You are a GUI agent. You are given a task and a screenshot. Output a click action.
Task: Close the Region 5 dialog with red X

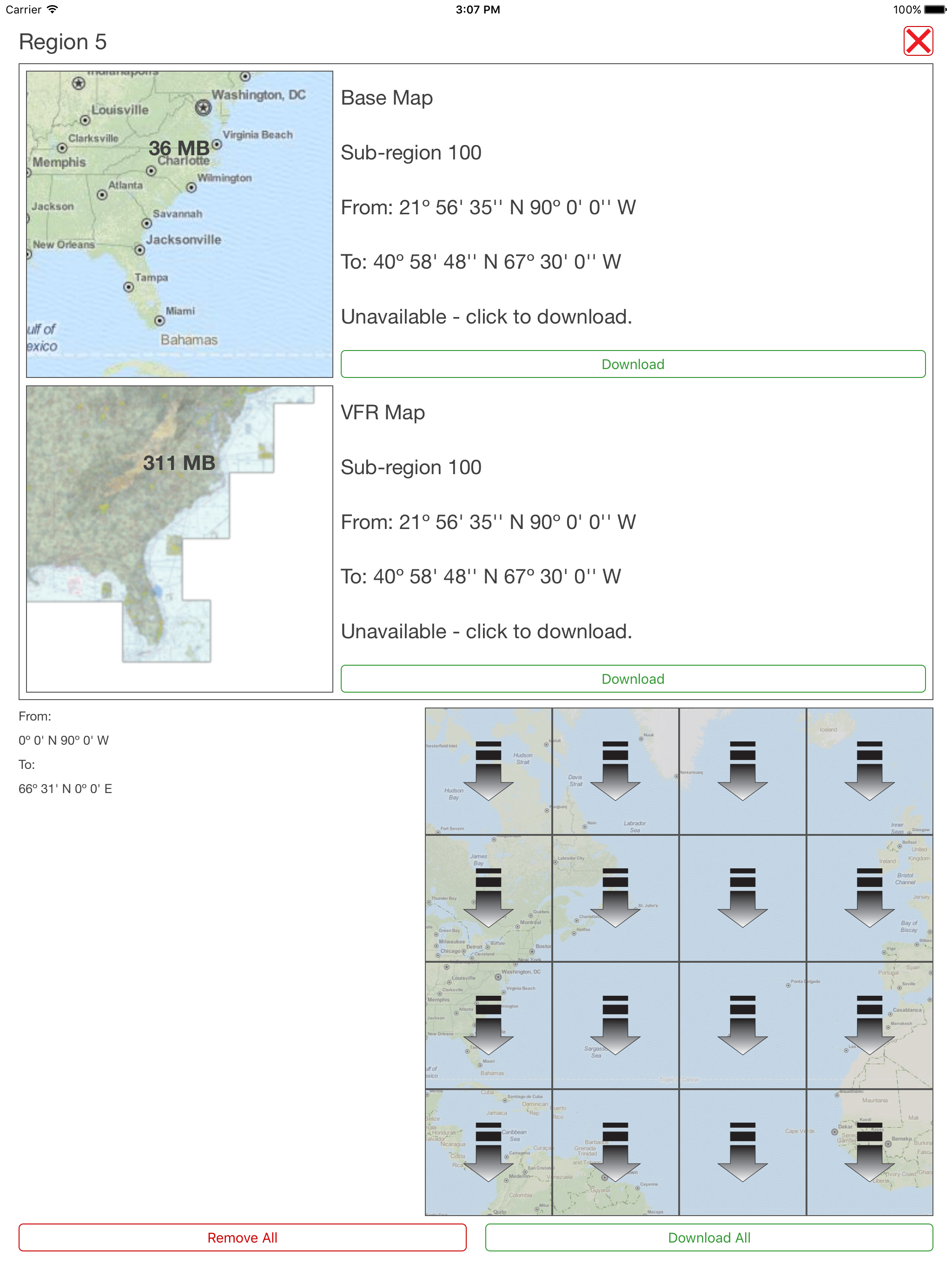918,41
